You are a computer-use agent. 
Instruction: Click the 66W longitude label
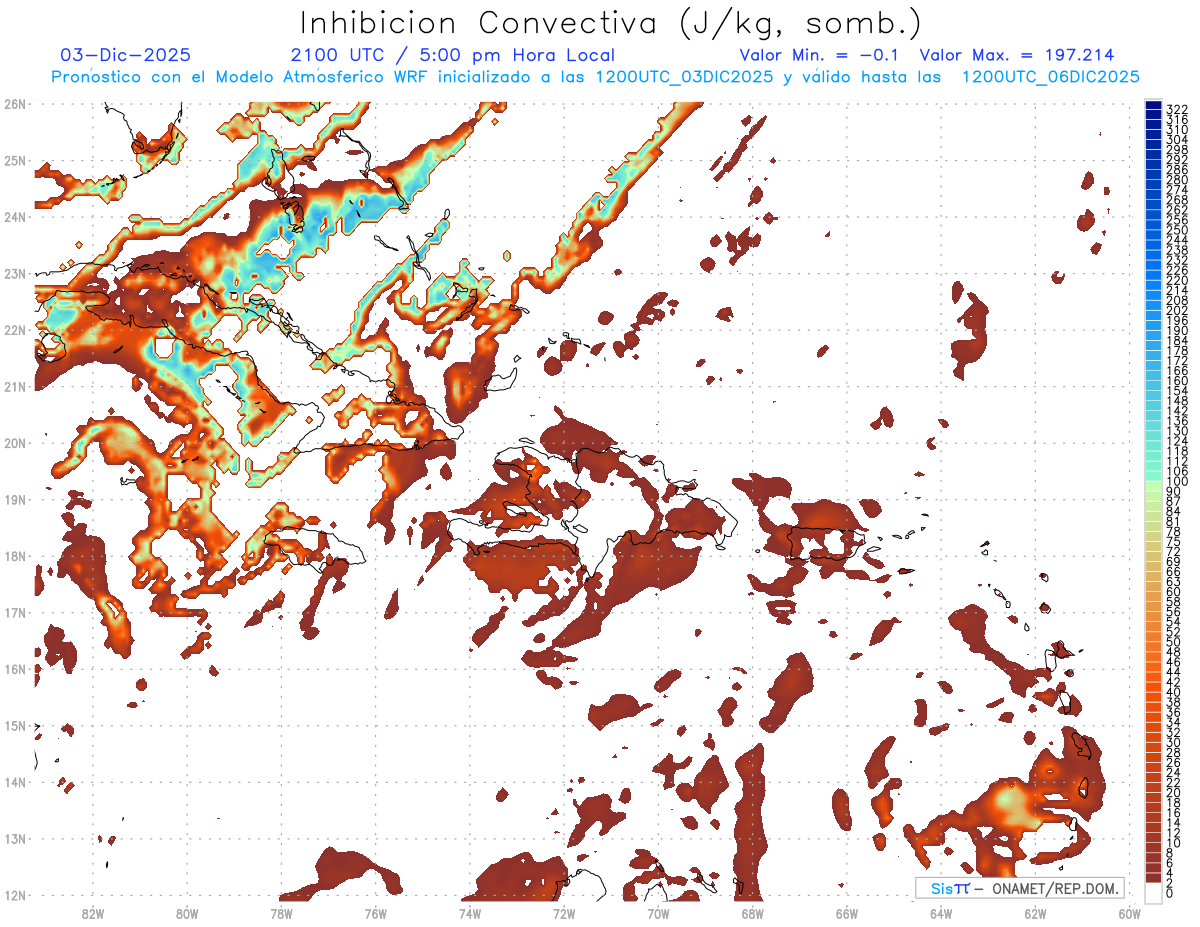click(847, 913)
